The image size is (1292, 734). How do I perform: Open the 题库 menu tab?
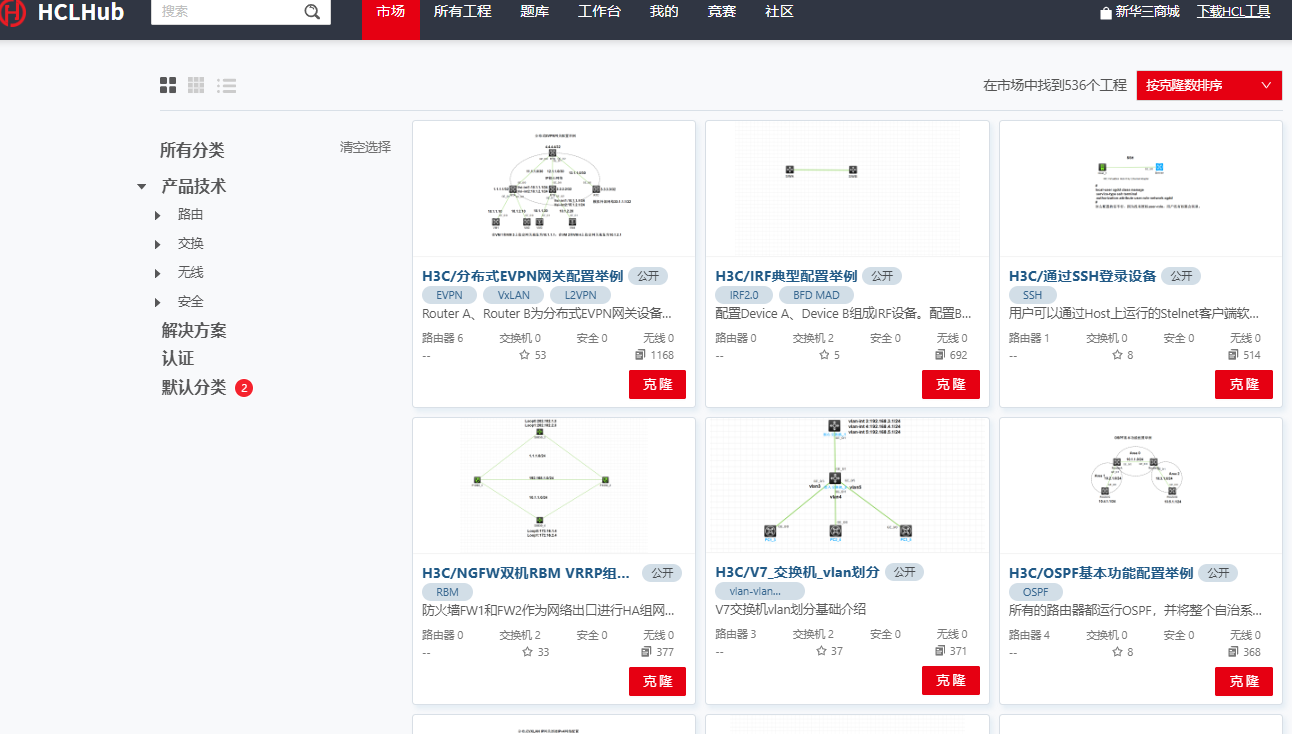coord(534,12)
